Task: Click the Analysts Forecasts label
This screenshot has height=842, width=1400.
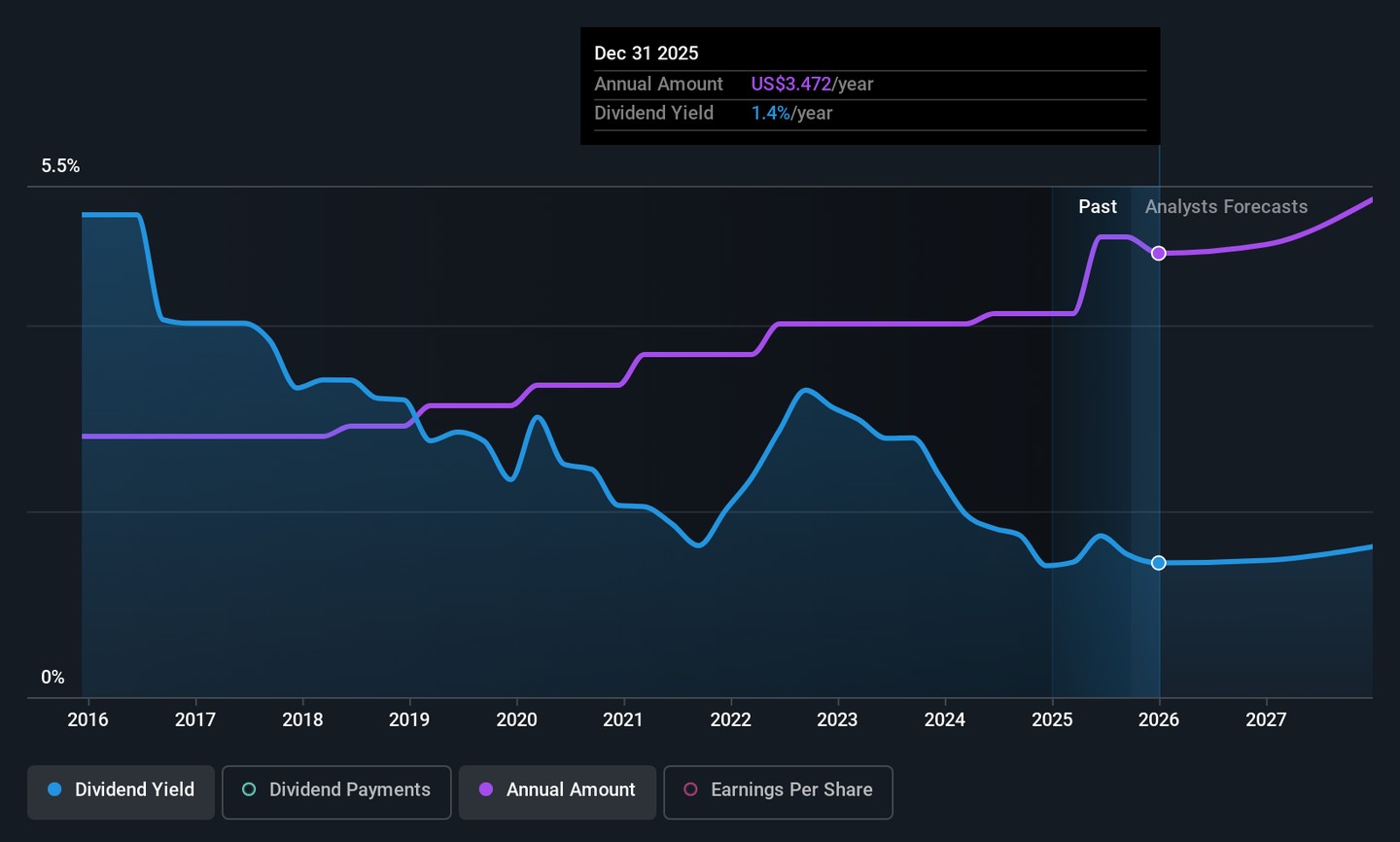Action: [1225, 207]
